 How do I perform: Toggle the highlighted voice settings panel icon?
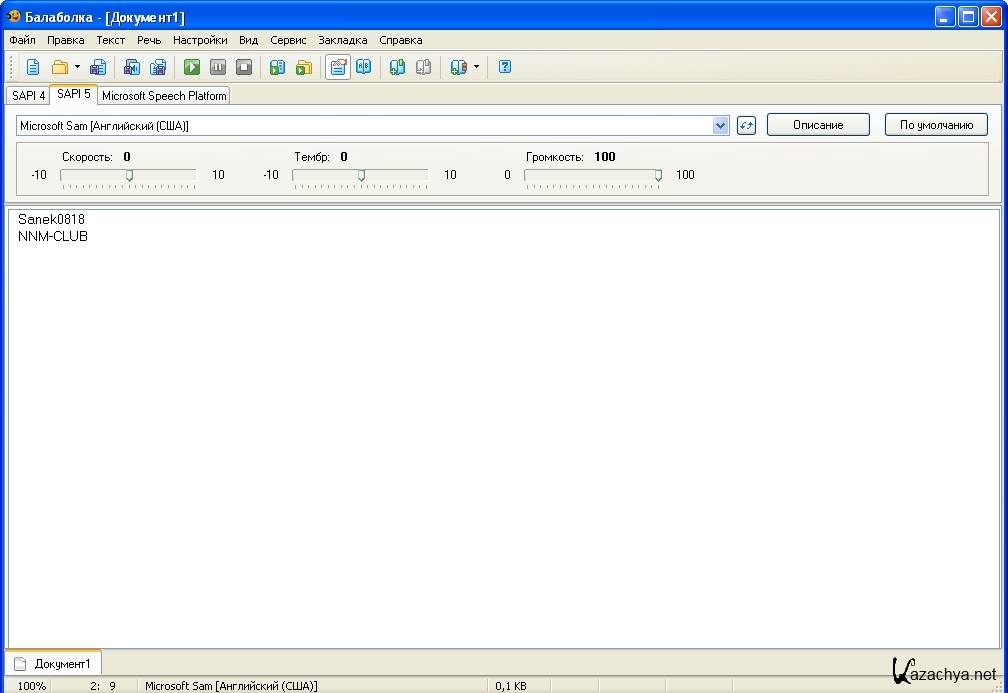338,67
